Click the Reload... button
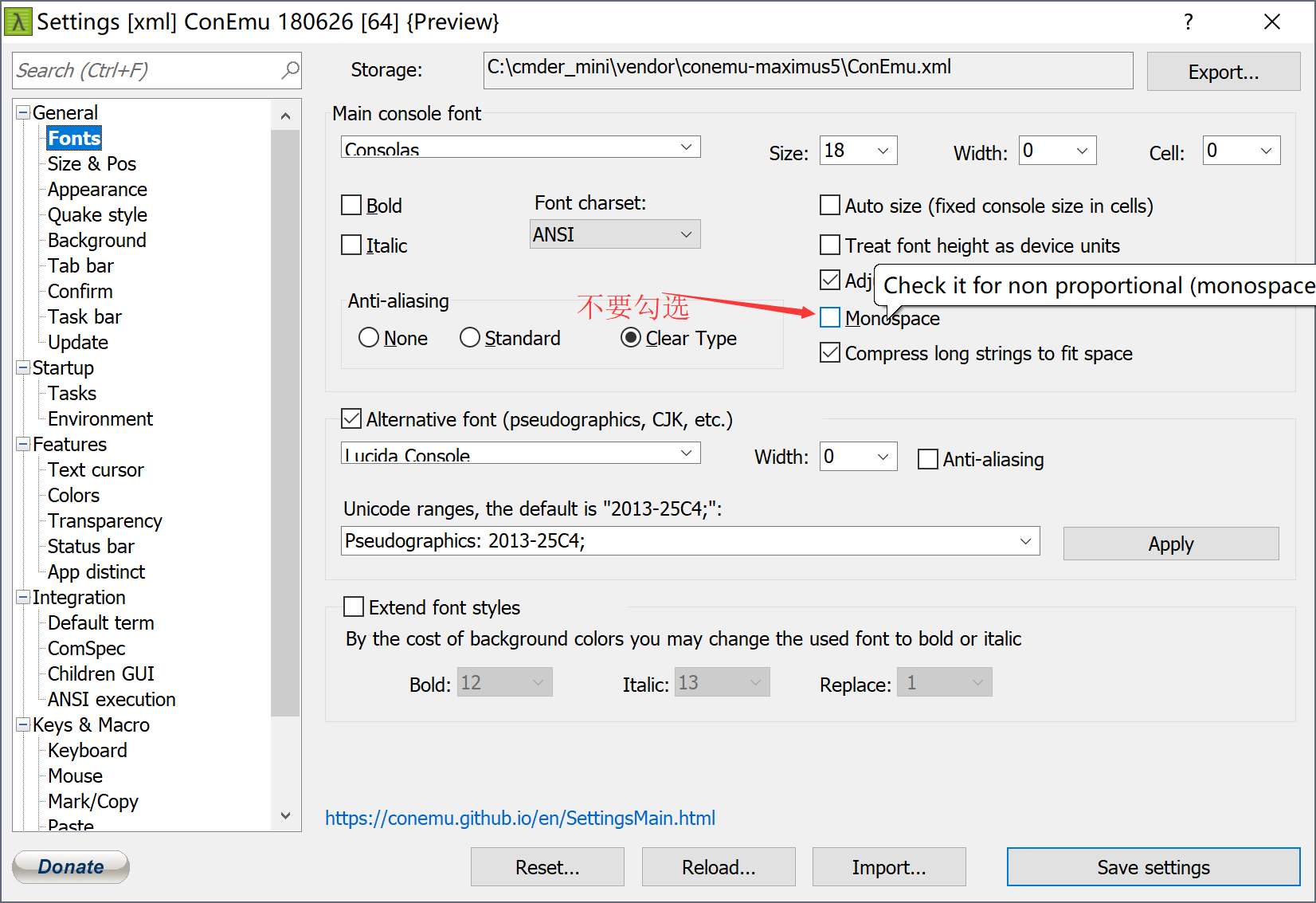 point(719,866)
